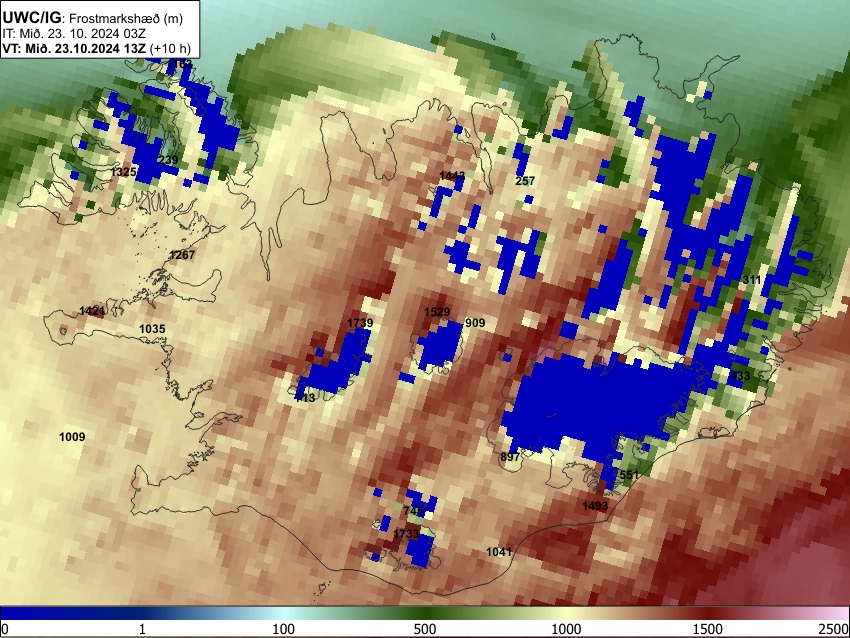This screenshot has width=850, height=638.
Task: Click the 239 height value
Action: 168,160
